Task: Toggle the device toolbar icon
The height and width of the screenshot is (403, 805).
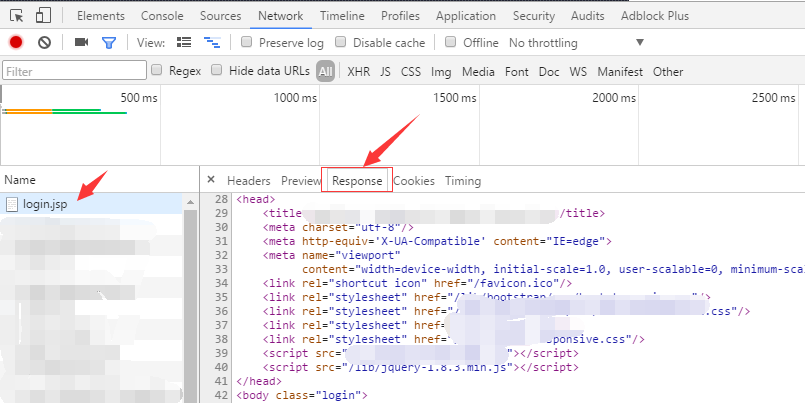Action: (x=44, y=16)
